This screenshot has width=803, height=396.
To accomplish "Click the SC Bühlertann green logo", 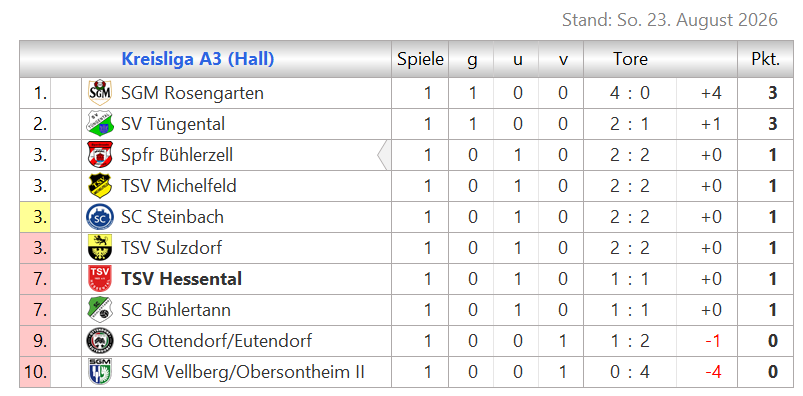I will click(x=99, y=309).
